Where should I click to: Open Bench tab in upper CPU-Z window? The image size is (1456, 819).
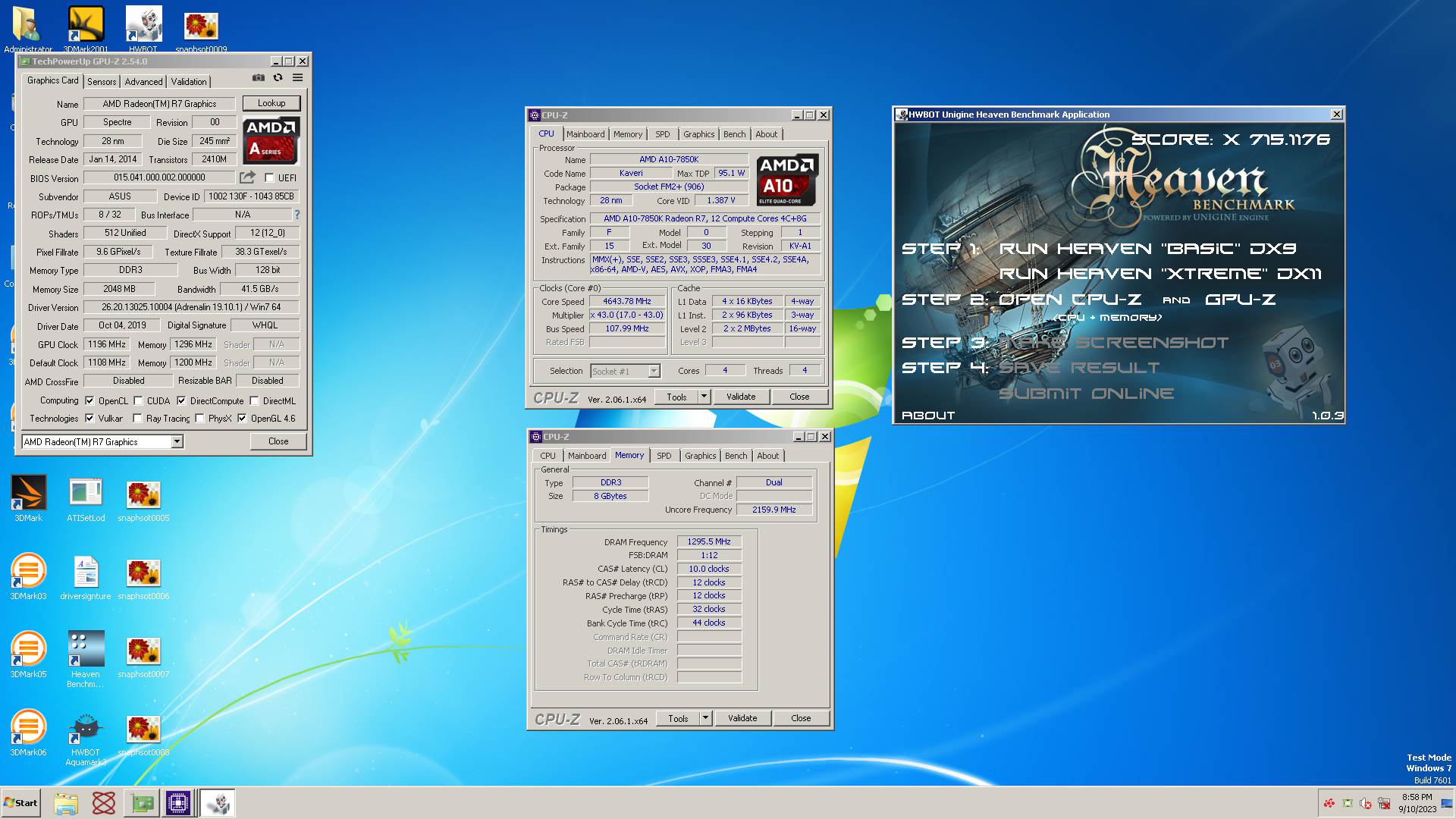[x=734, y=134]
